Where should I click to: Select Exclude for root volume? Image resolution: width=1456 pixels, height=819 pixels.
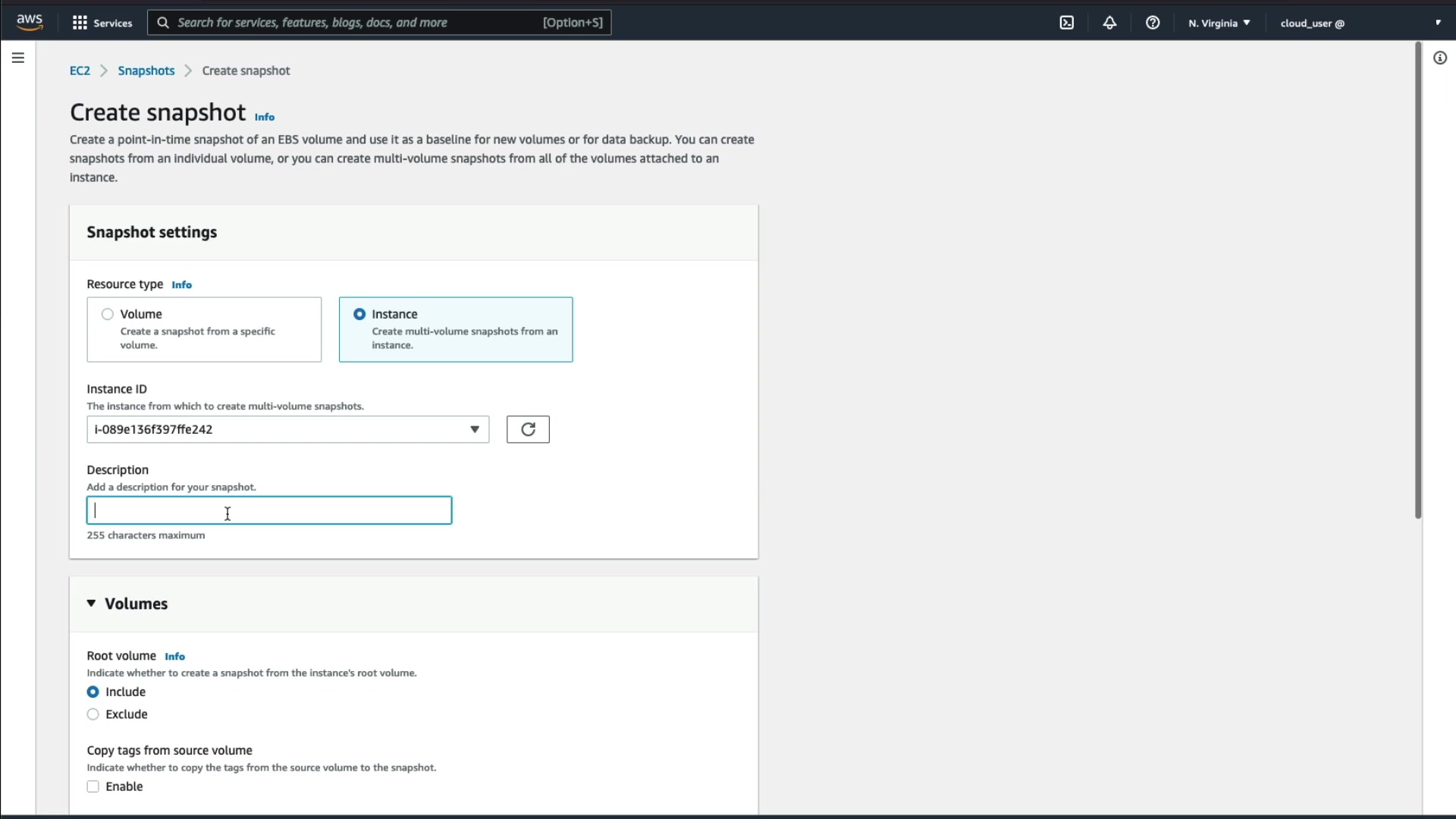click(93, 714)
